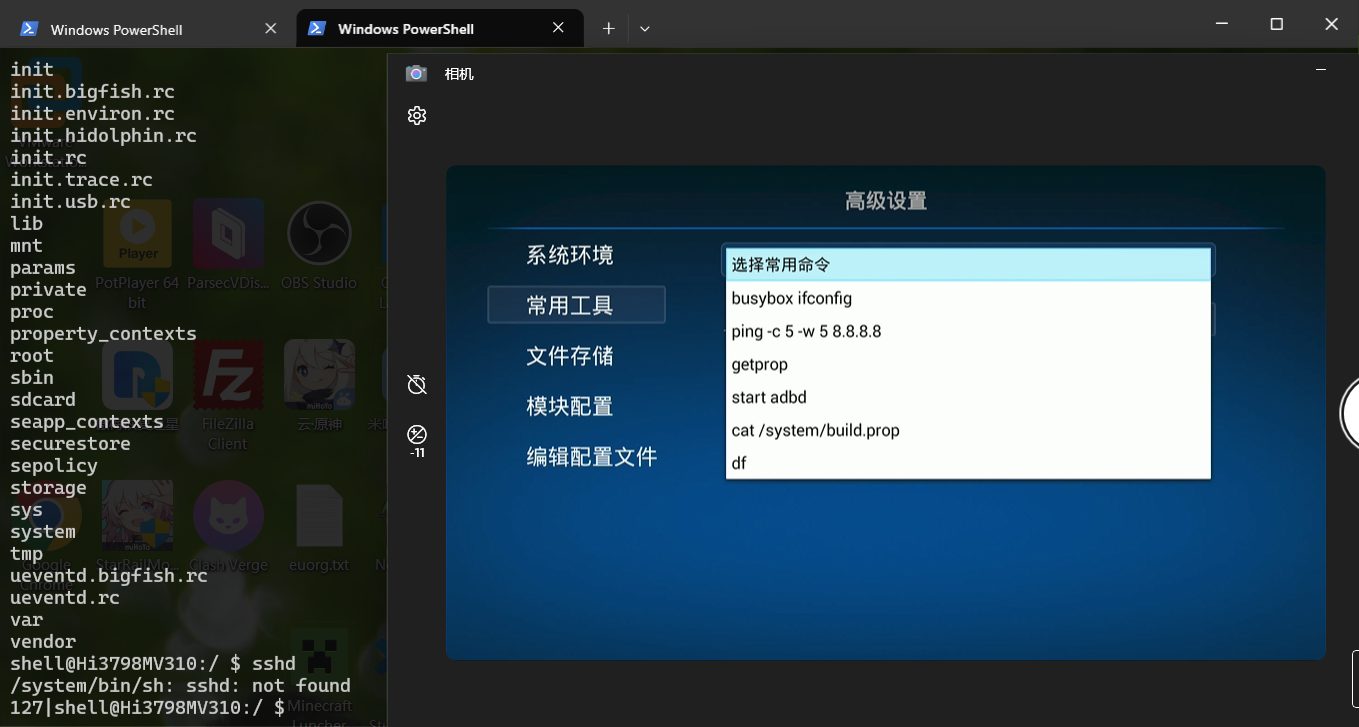Image resolution: width=1359 pixels, height=727 pixels.
Task: Click the shell prompt line in terminal
Action: (150, 708)
